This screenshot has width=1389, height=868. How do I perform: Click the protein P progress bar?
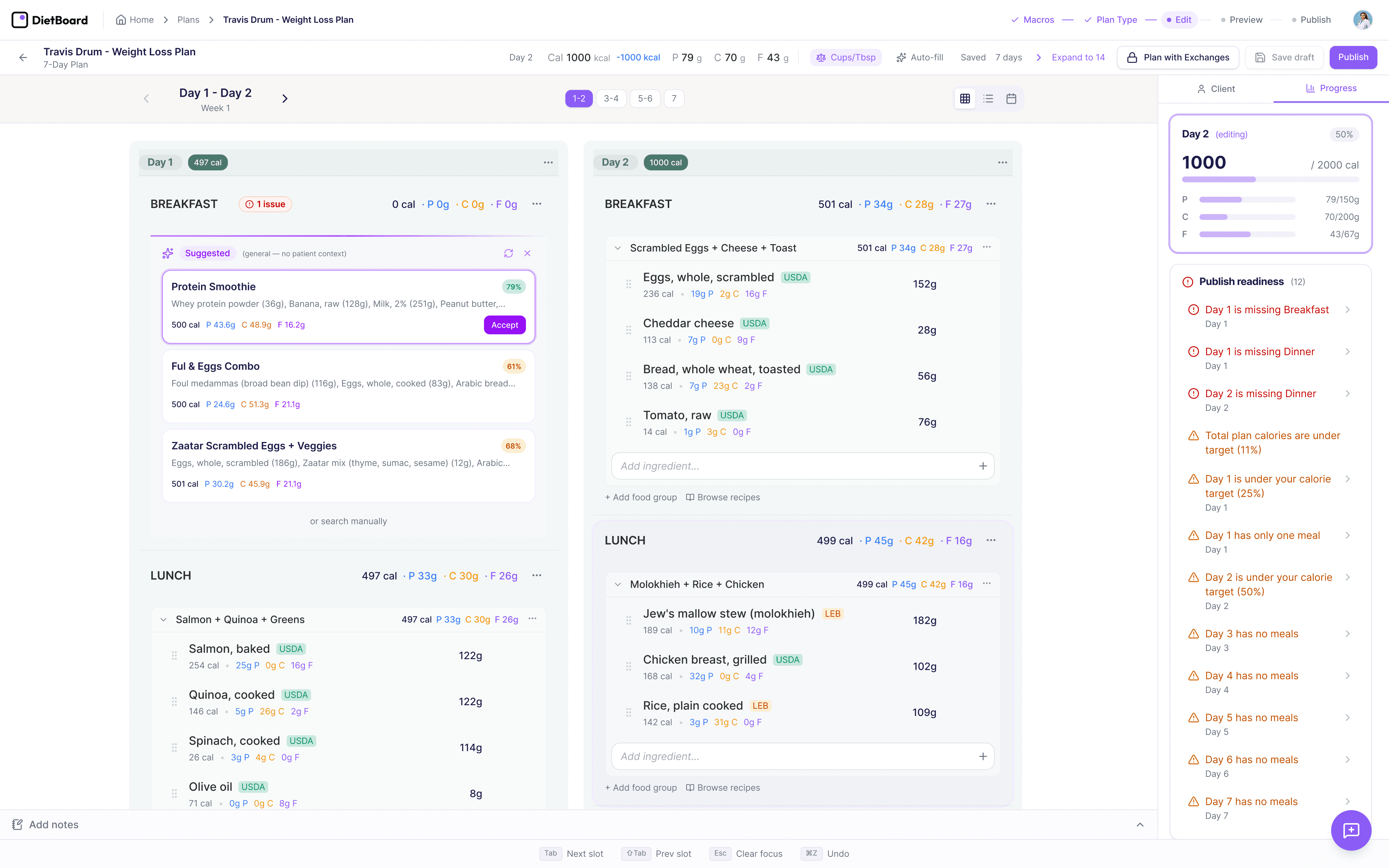tap(1247, 200)
